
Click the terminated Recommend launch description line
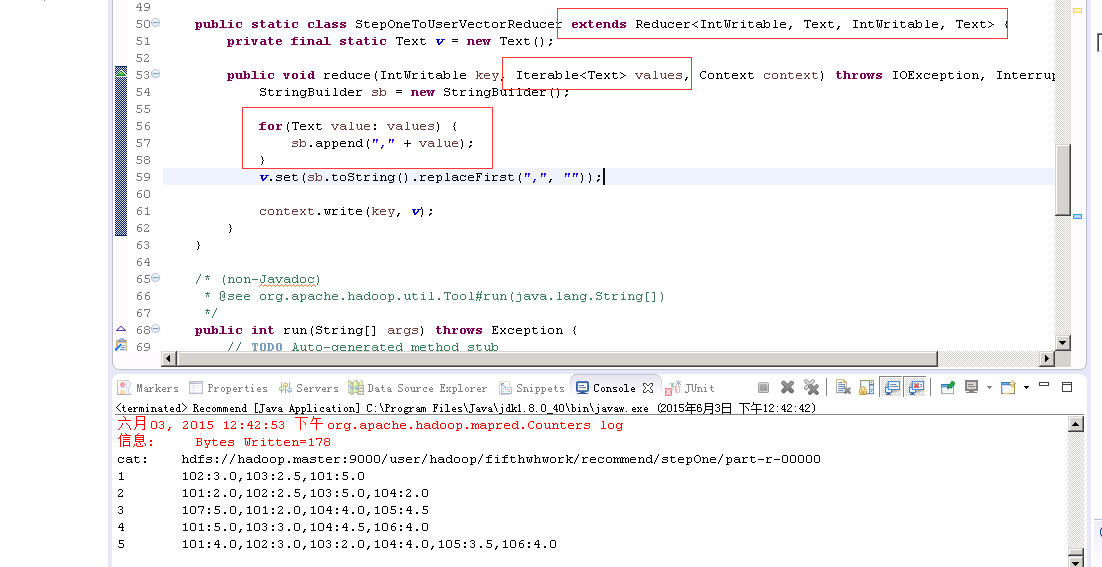(466, 408)
